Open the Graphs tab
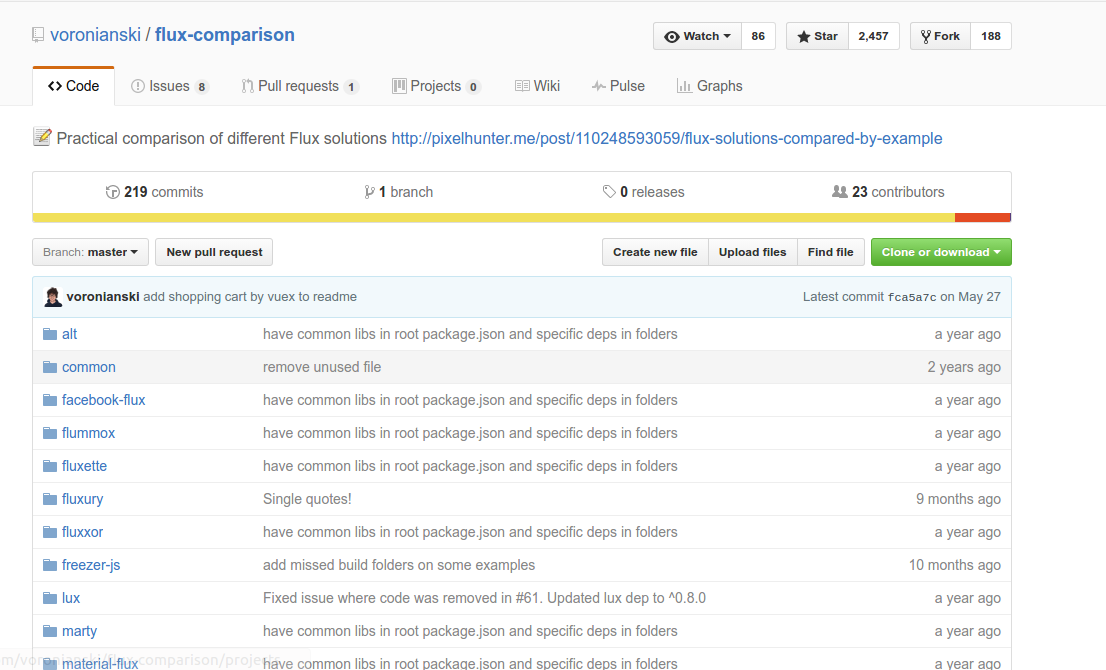1106x670 pixels. pyautogui.click(x=710, y=86)
